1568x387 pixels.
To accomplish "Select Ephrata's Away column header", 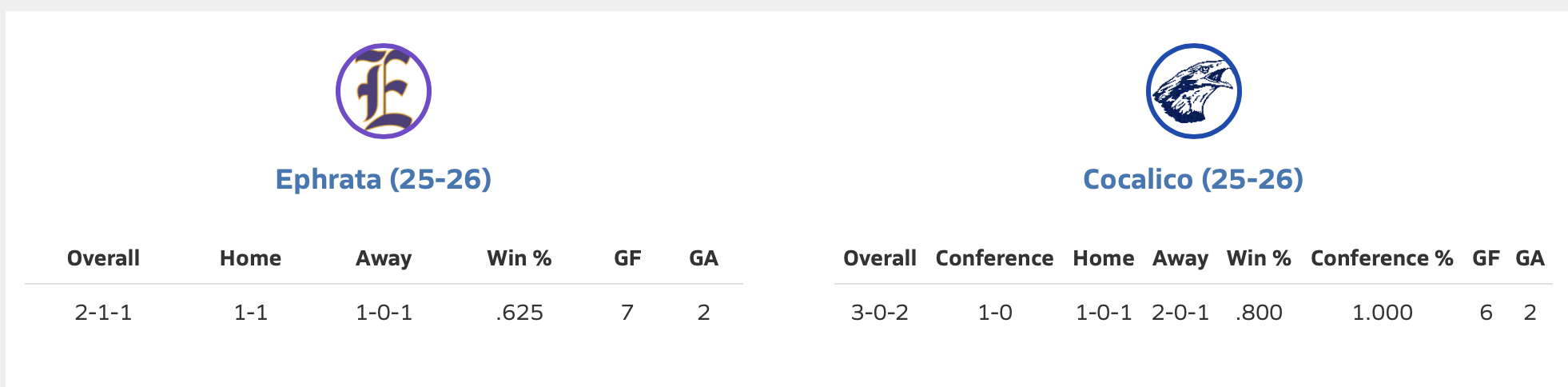I will point(384,258).
